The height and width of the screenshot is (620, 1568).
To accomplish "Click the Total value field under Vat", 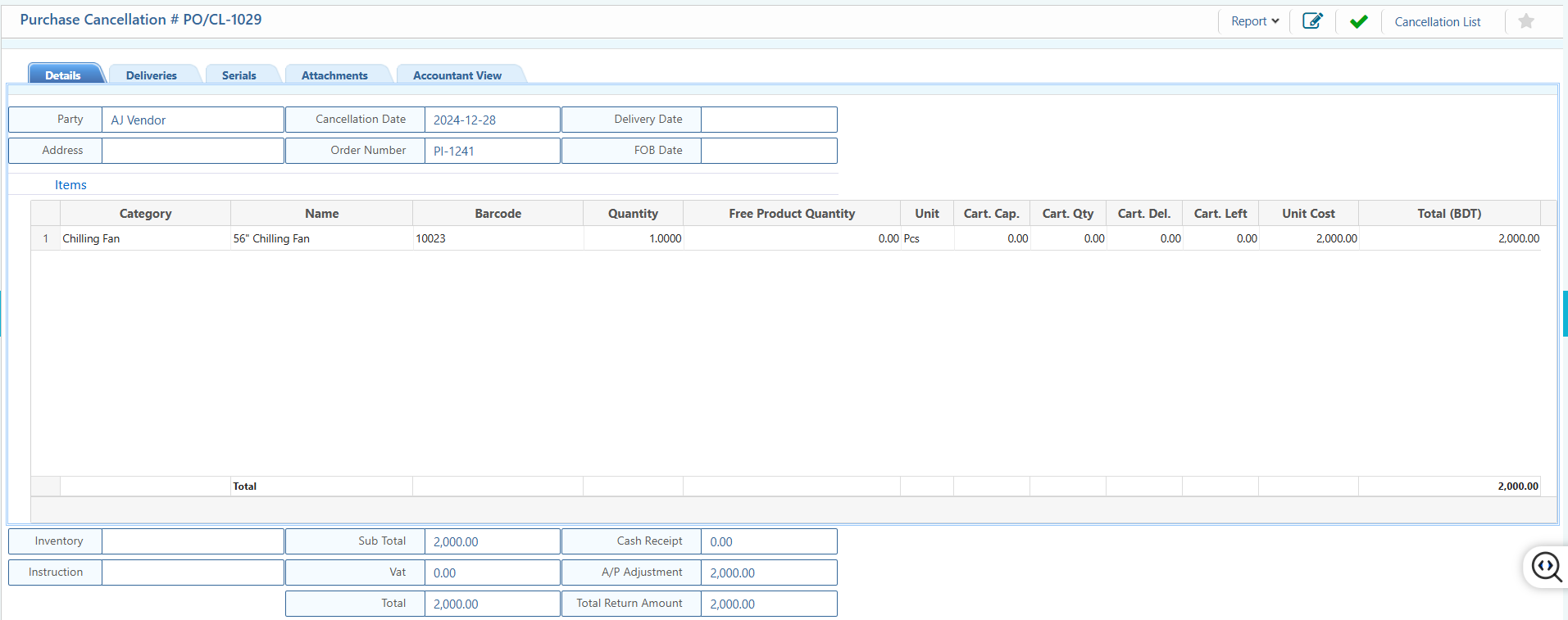I will (x=493, y=604).
